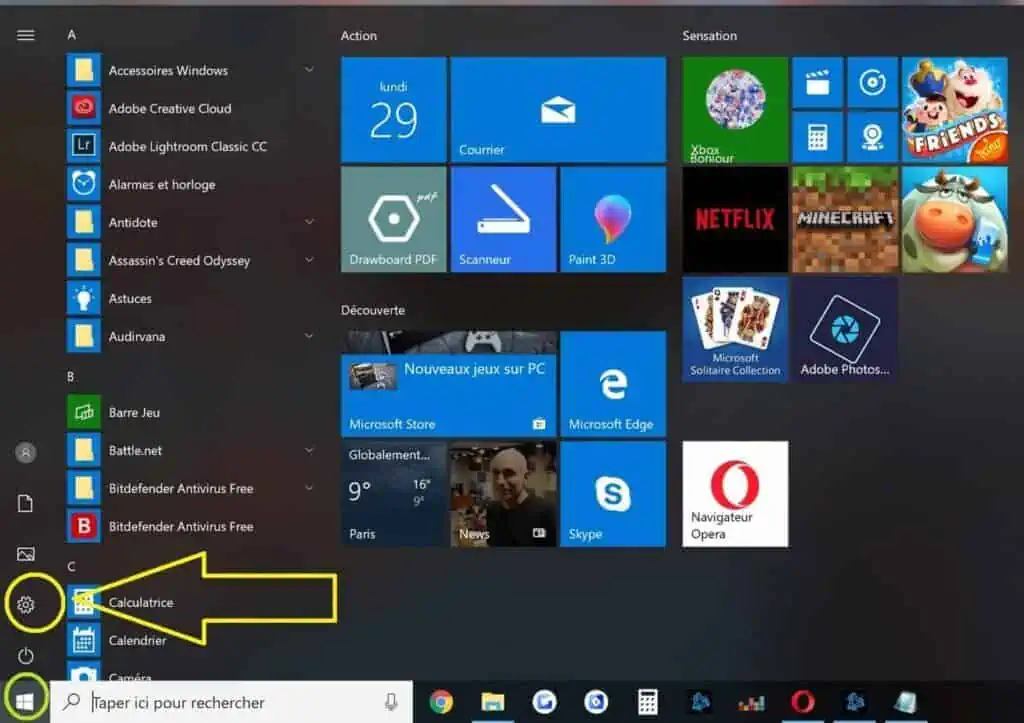Open the Paint 3D tile

point(613,219)
